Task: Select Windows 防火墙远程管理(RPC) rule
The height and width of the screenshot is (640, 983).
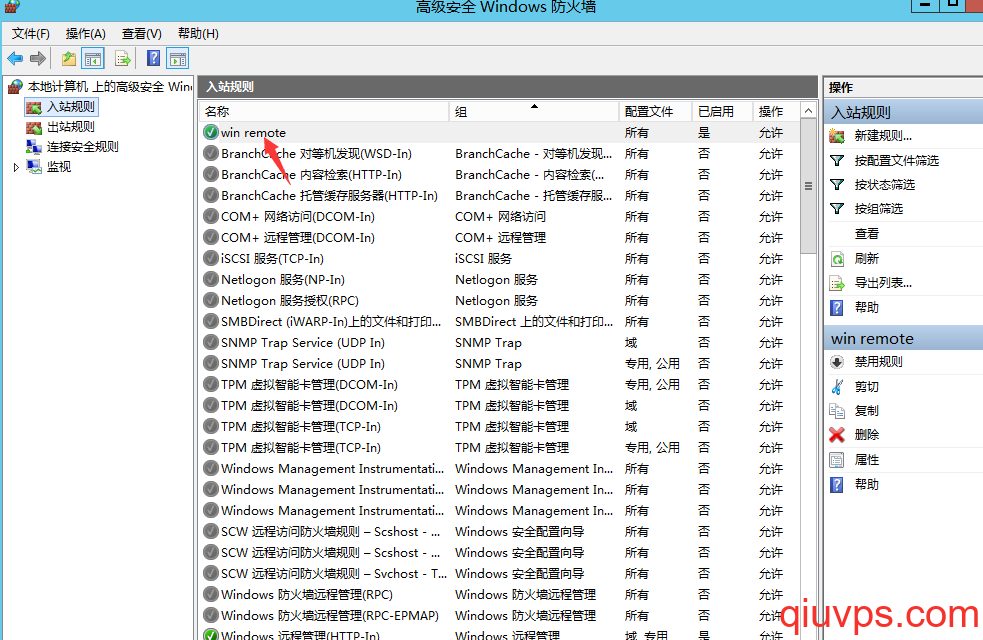Action: [x=500, y=594]
